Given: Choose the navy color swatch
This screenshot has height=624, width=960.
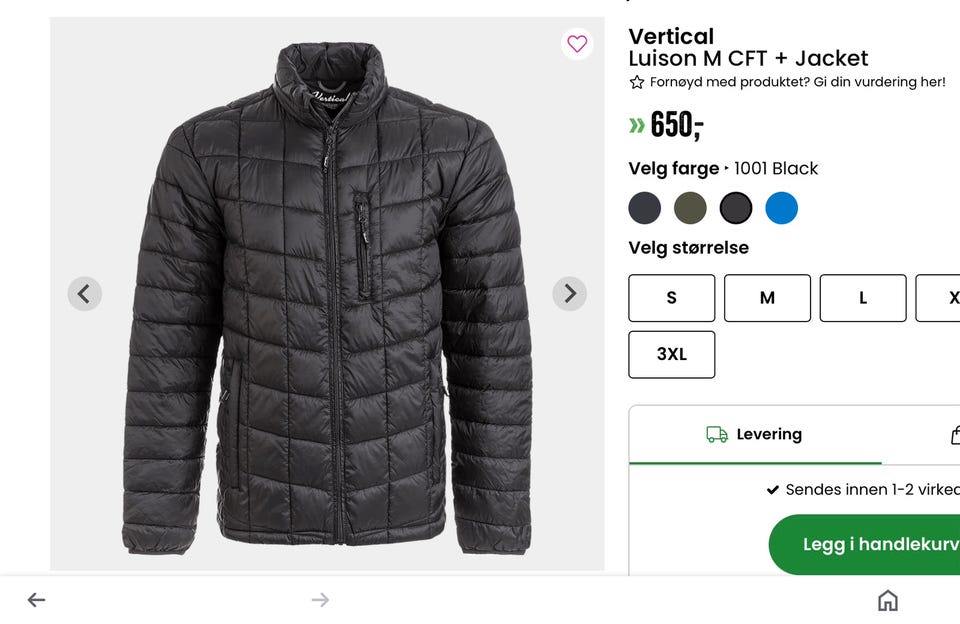Looking at the screenshot, I should point(645,208).
